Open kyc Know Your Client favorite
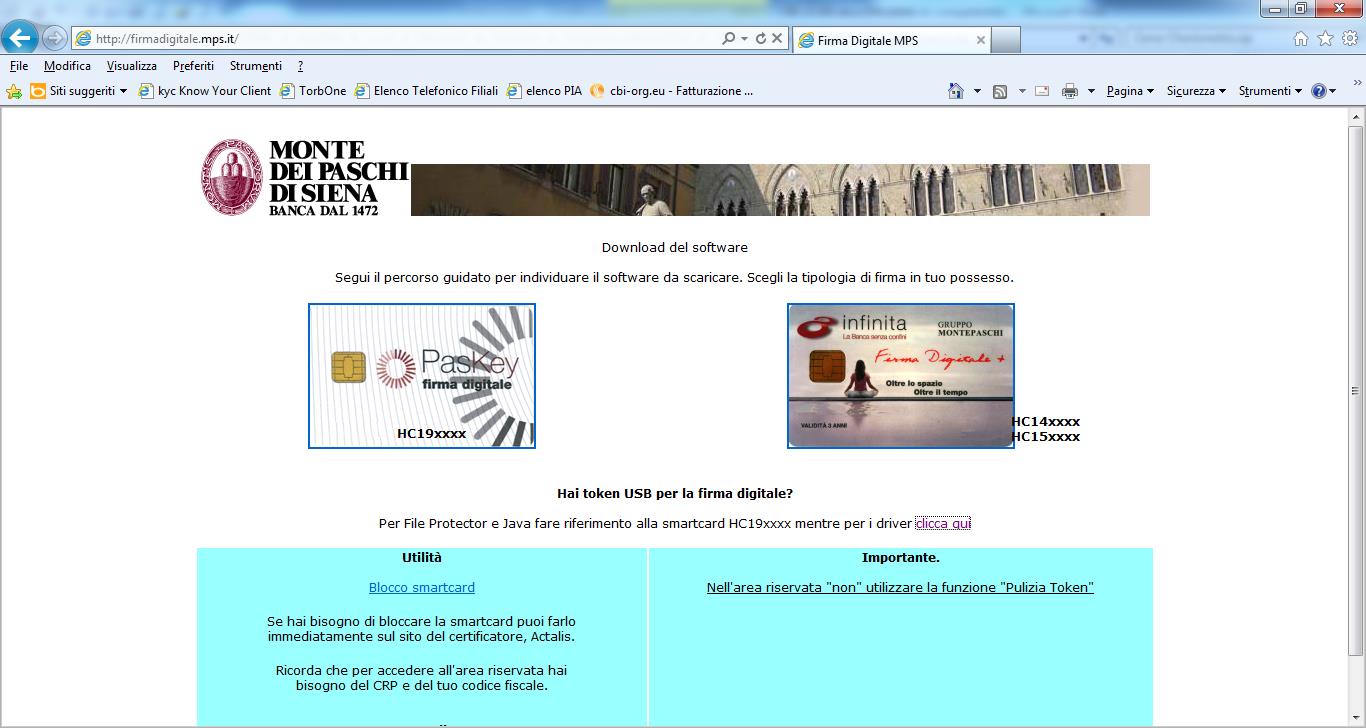 tap(205, 91)
